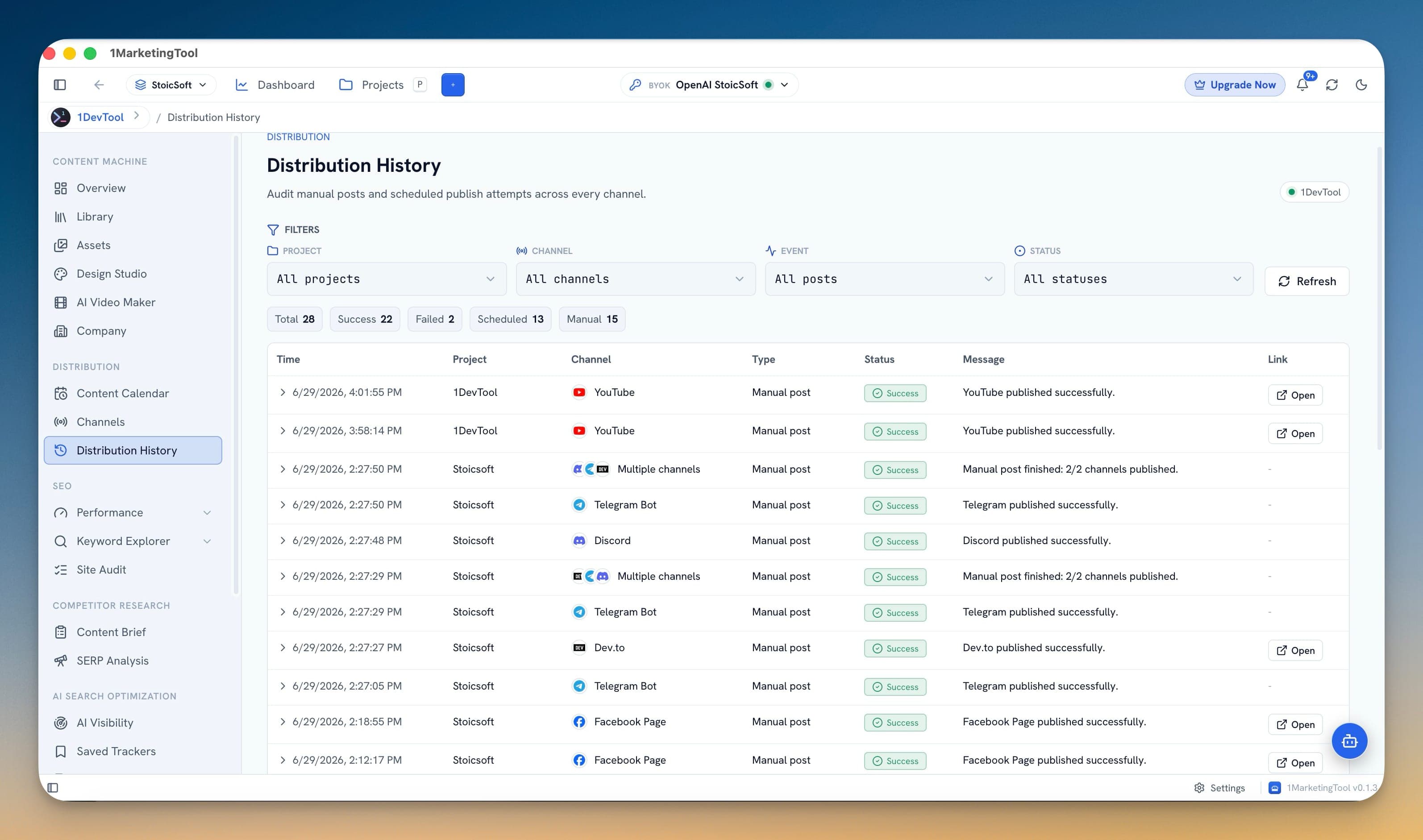Click the 1DevTool breadcrumb link
The height and width of the screenshot is (840, 1423).
coord(100,117)
